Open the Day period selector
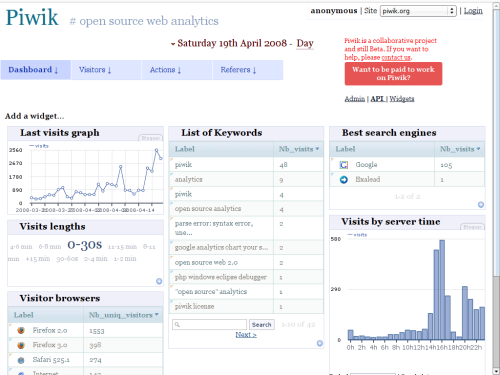Viewport: 500px width, 375px height. click(x=305, y=43)
